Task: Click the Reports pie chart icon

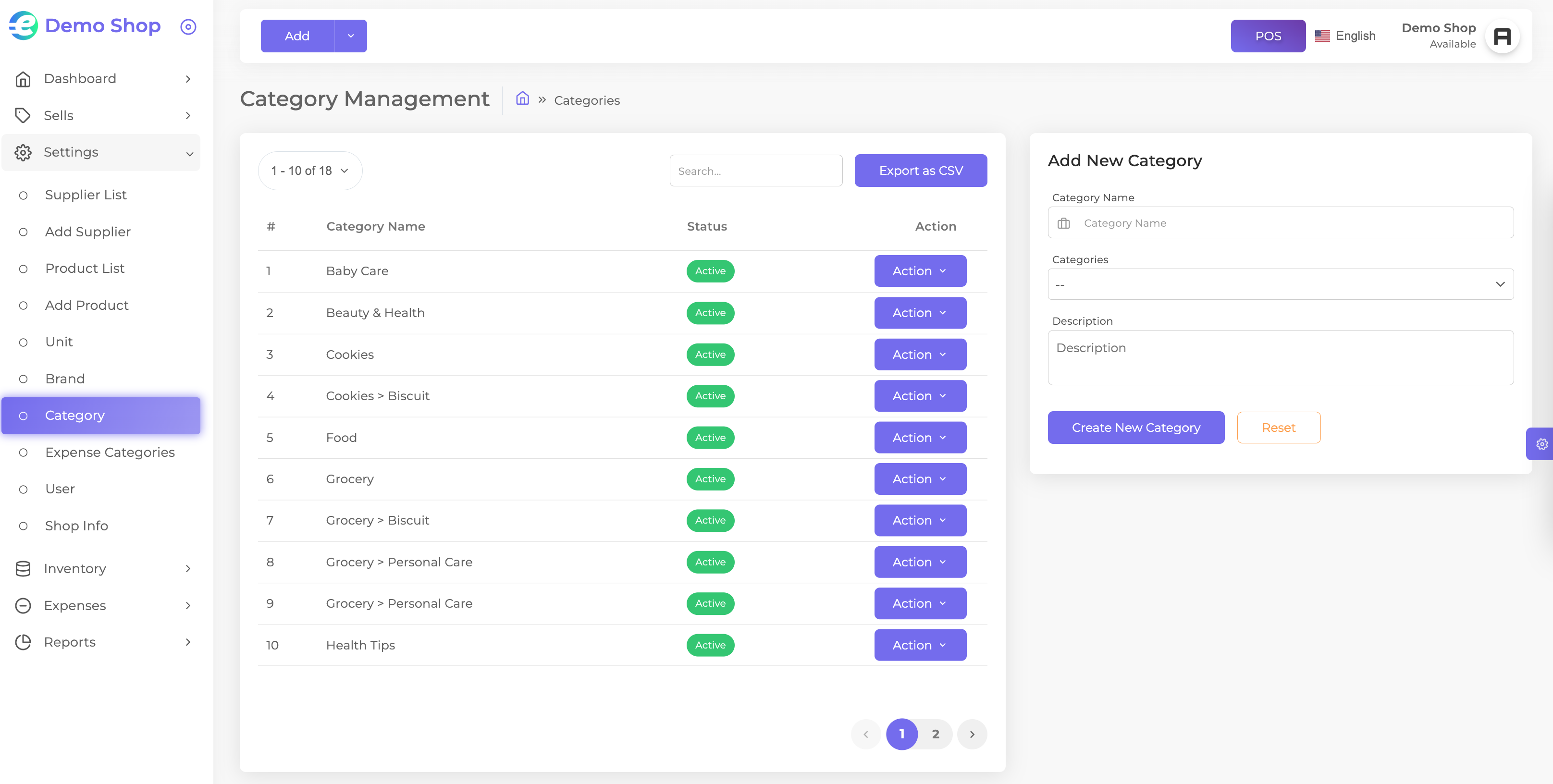Action: coord(23,642)
